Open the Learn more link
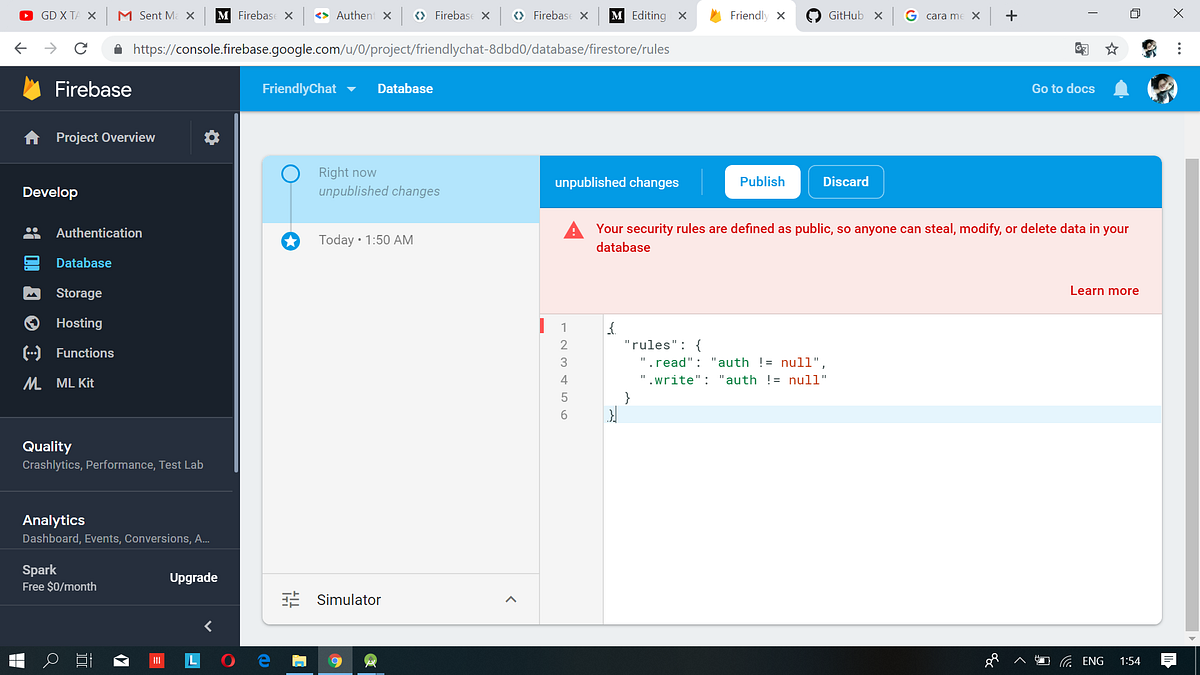Viewport: 1200px width, 675px height. click(1104, 290)
